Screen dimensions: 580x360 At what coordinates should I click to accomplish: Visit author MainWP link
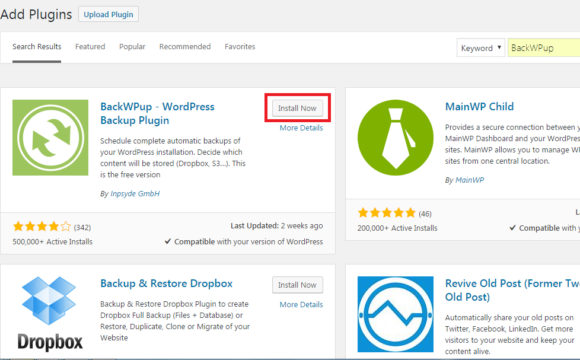[469, 180]
